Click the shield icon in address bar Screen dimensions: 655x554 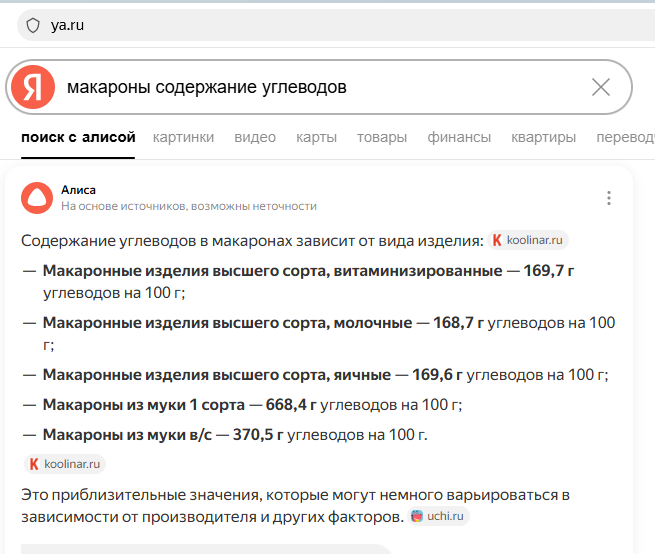[x=33, y=25]
